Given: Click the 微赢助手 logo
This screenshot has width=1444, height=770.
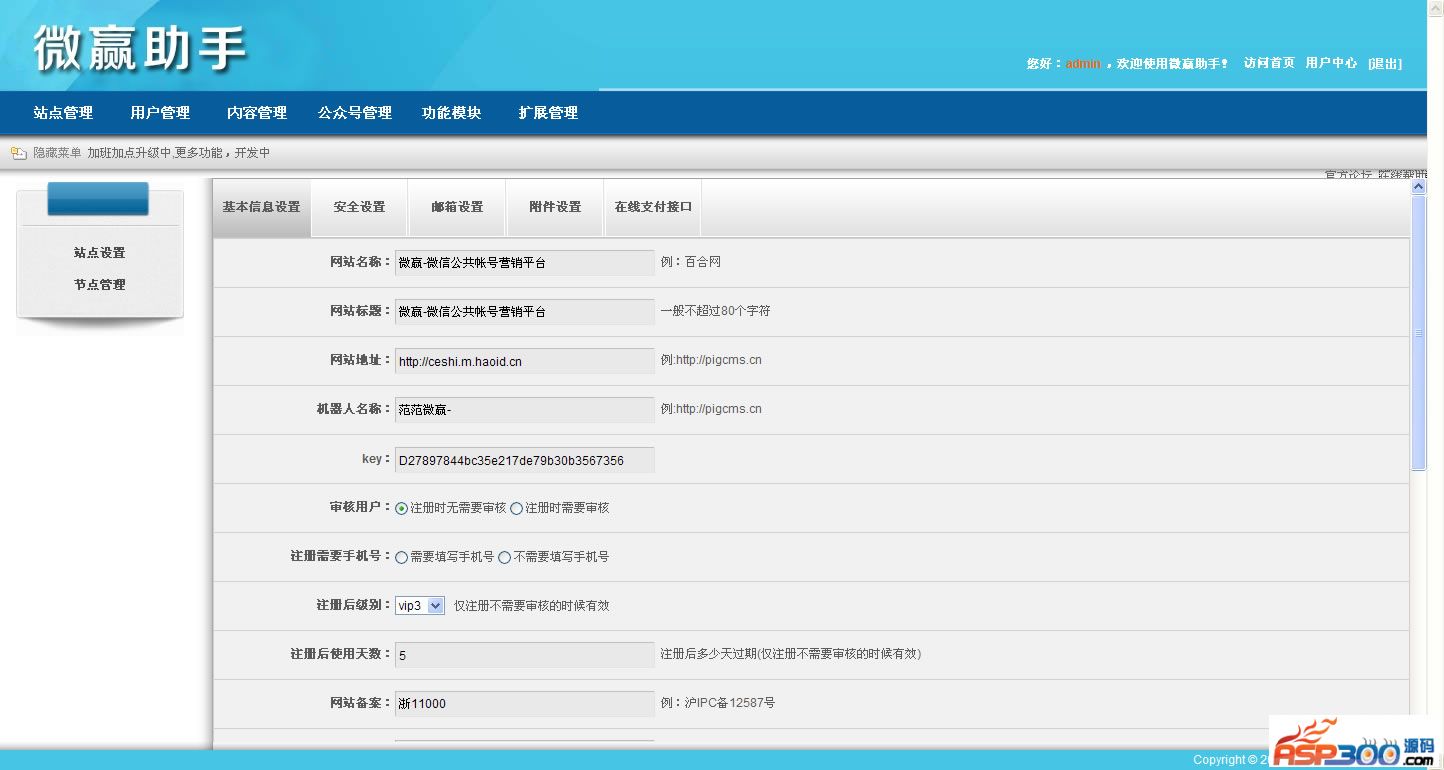Looking at the screenshot, I should click(140, 48).
